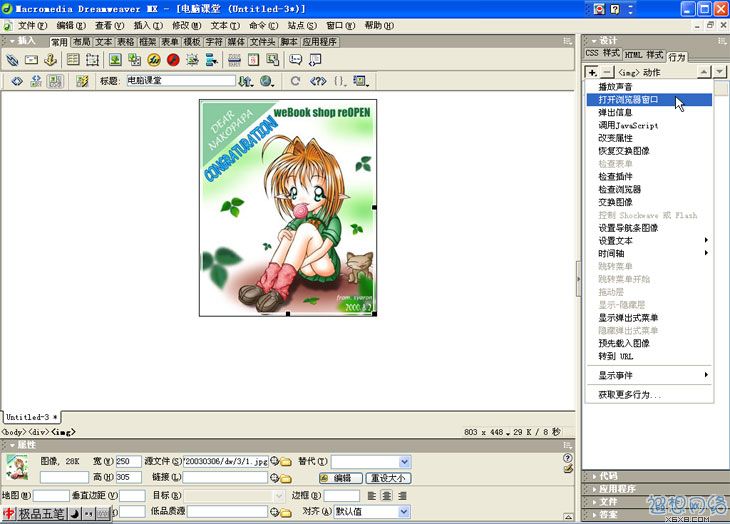Insert a Navigation Bar
Image resolution: width=730 pixels, height=524 pixels.
[x=212, y=60]
